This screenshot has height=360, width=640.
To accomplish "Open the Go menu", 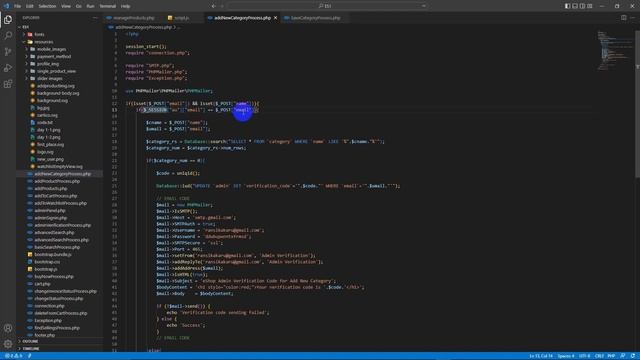I will tap(78, 6).
